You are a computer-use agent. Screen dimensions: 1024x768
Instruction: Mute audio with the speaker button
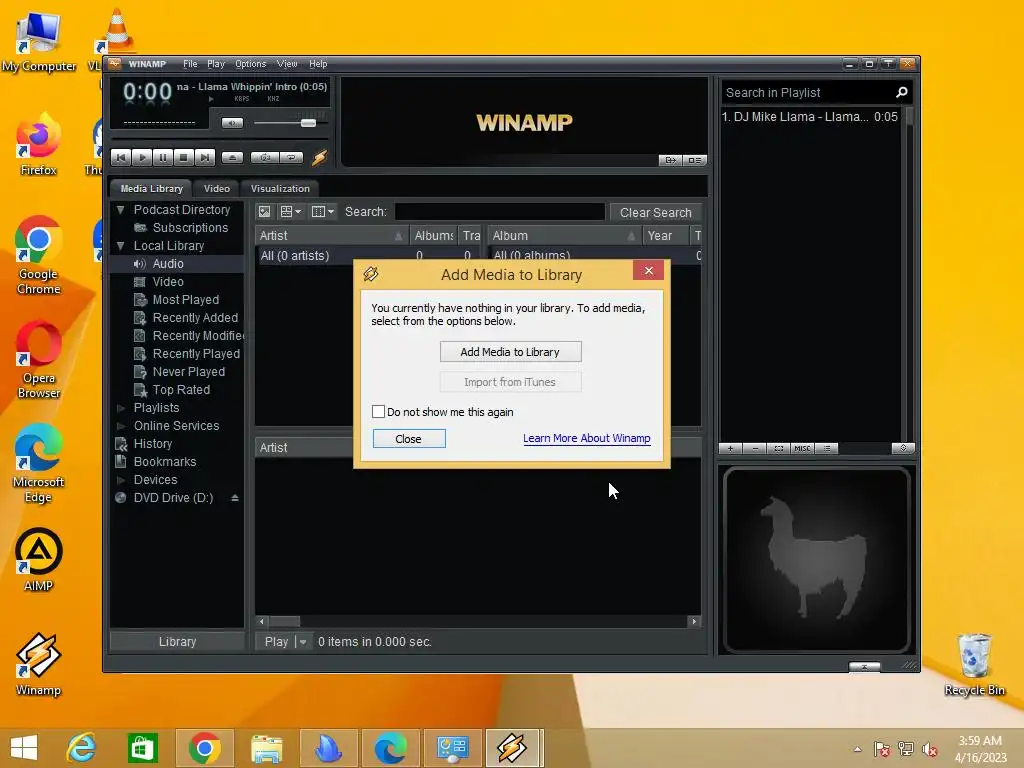[232, 123]
